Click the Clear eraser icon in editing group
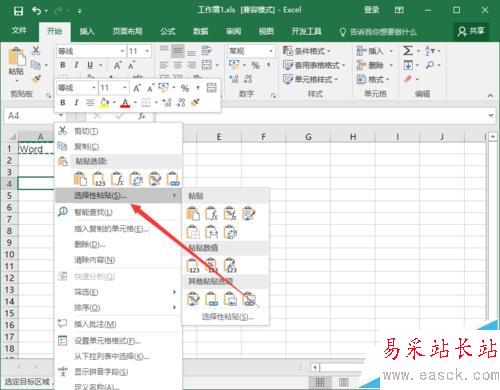Viewport: 500px width, 390px height. [x=408, y=79]
